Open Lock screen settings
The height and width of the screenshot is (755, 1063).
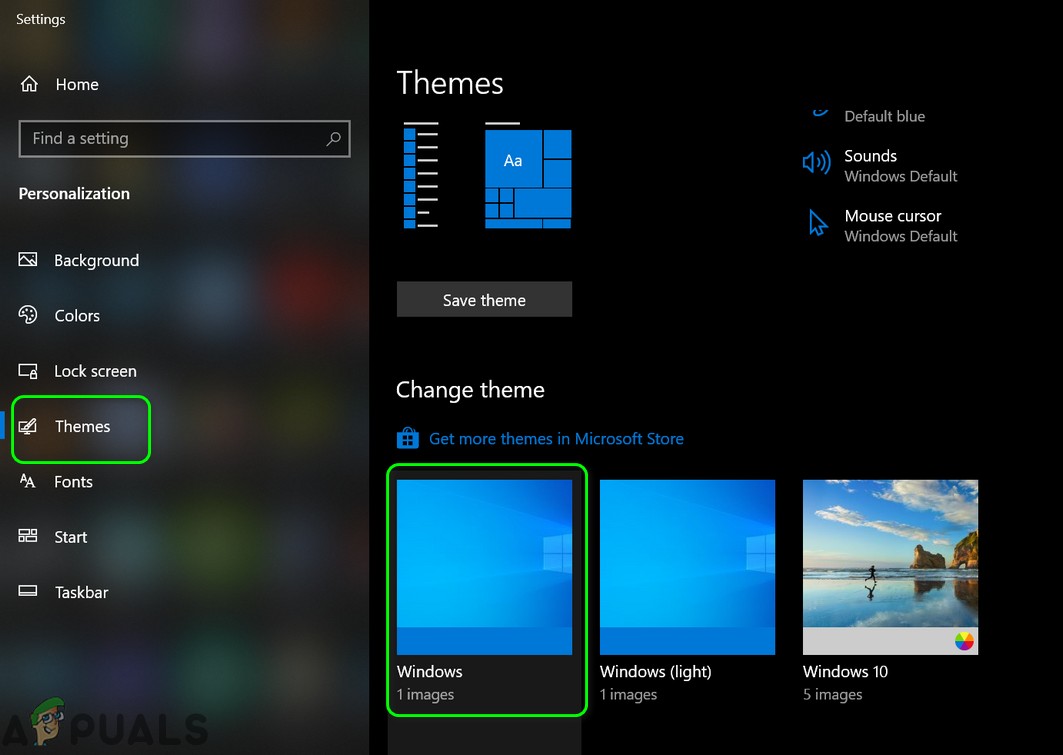pos(77,371)
